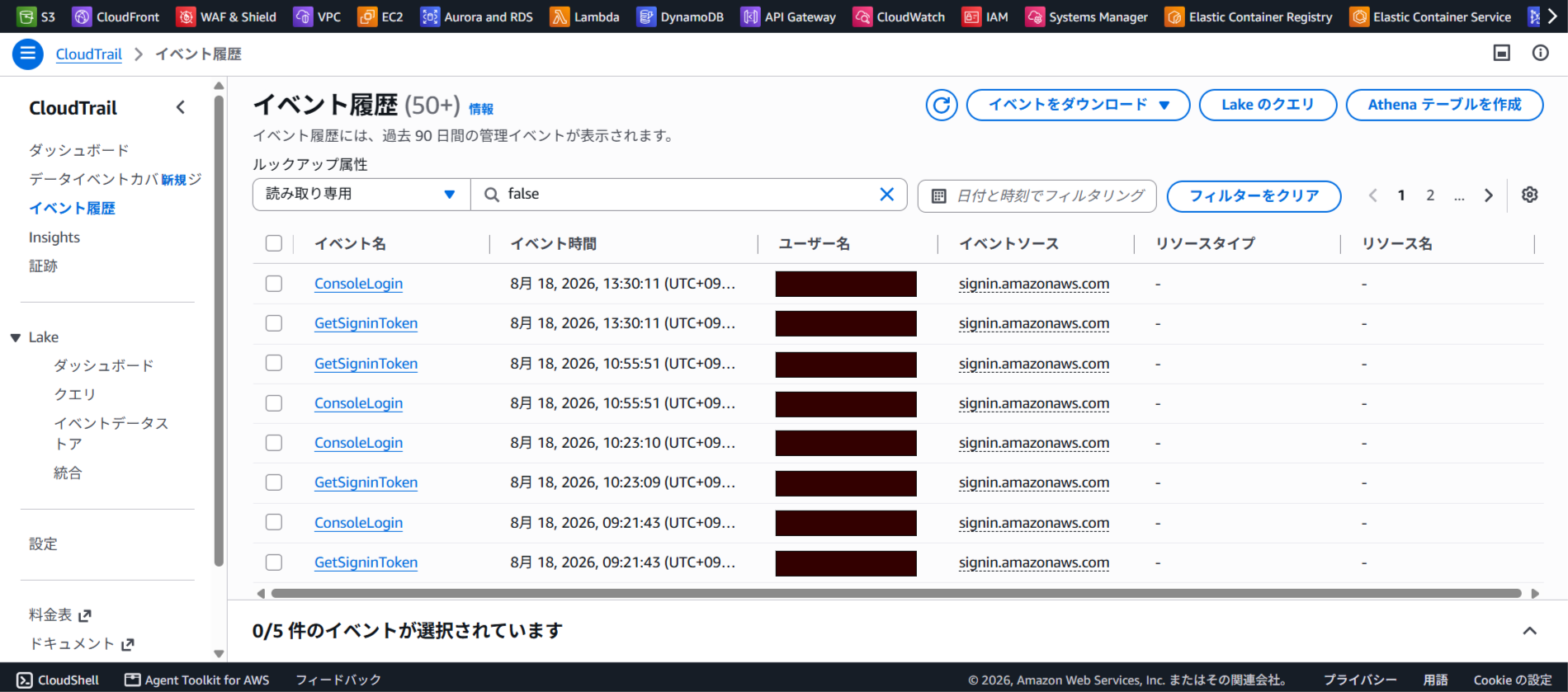Open 証跡 in the sidebar

click(43, 266)
